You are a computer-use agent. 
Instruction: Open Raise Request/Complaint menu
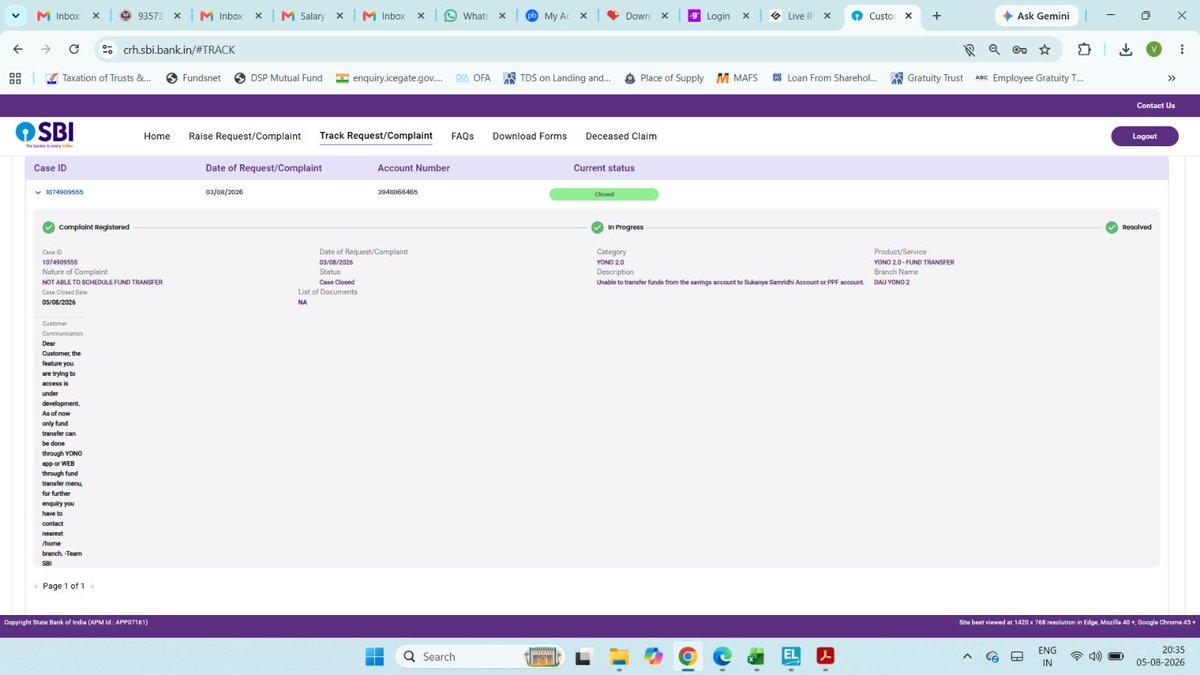245,136
